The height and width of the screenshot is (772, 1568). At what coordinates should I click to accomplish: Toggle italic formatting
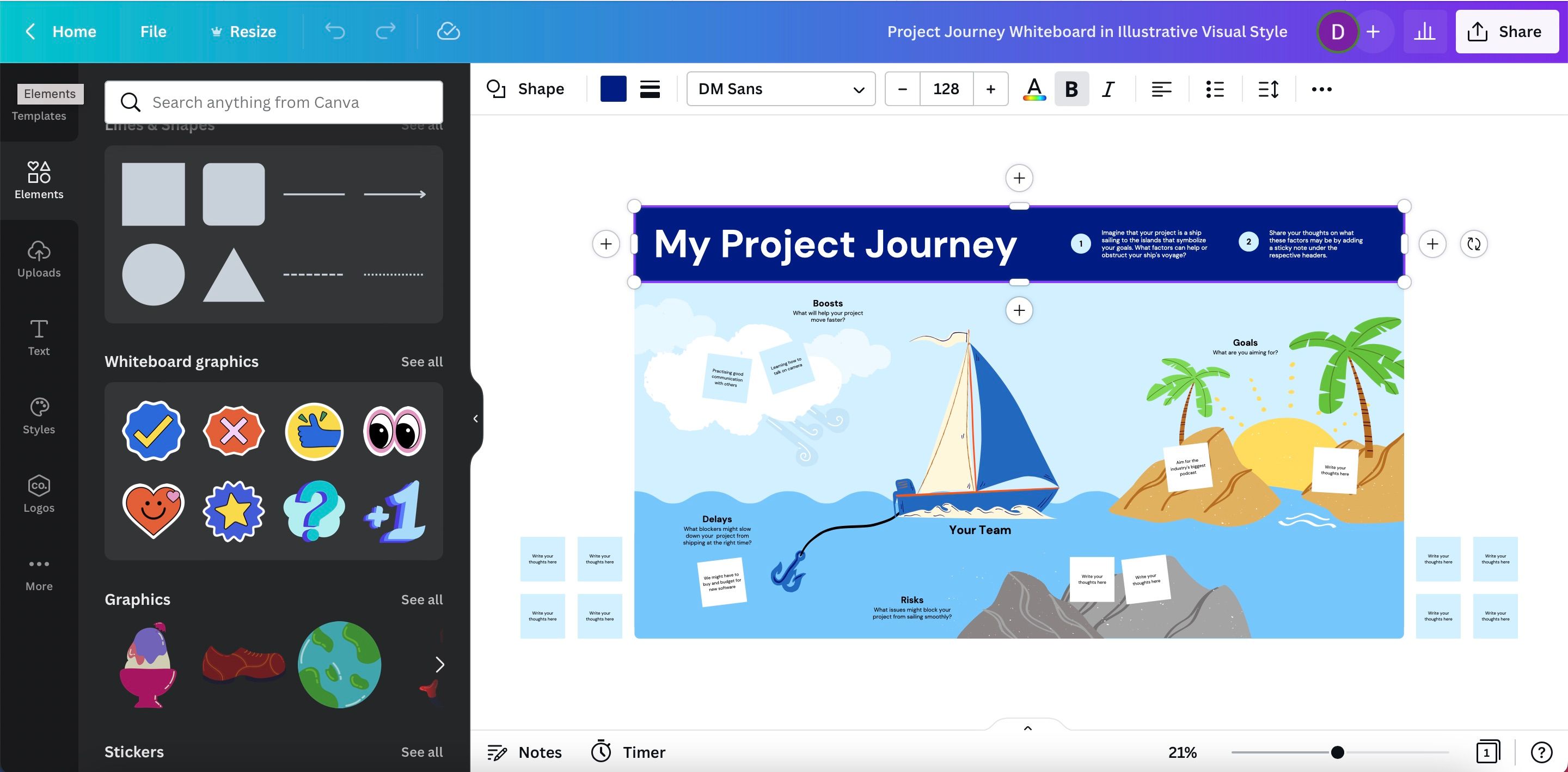[1108, 89]
